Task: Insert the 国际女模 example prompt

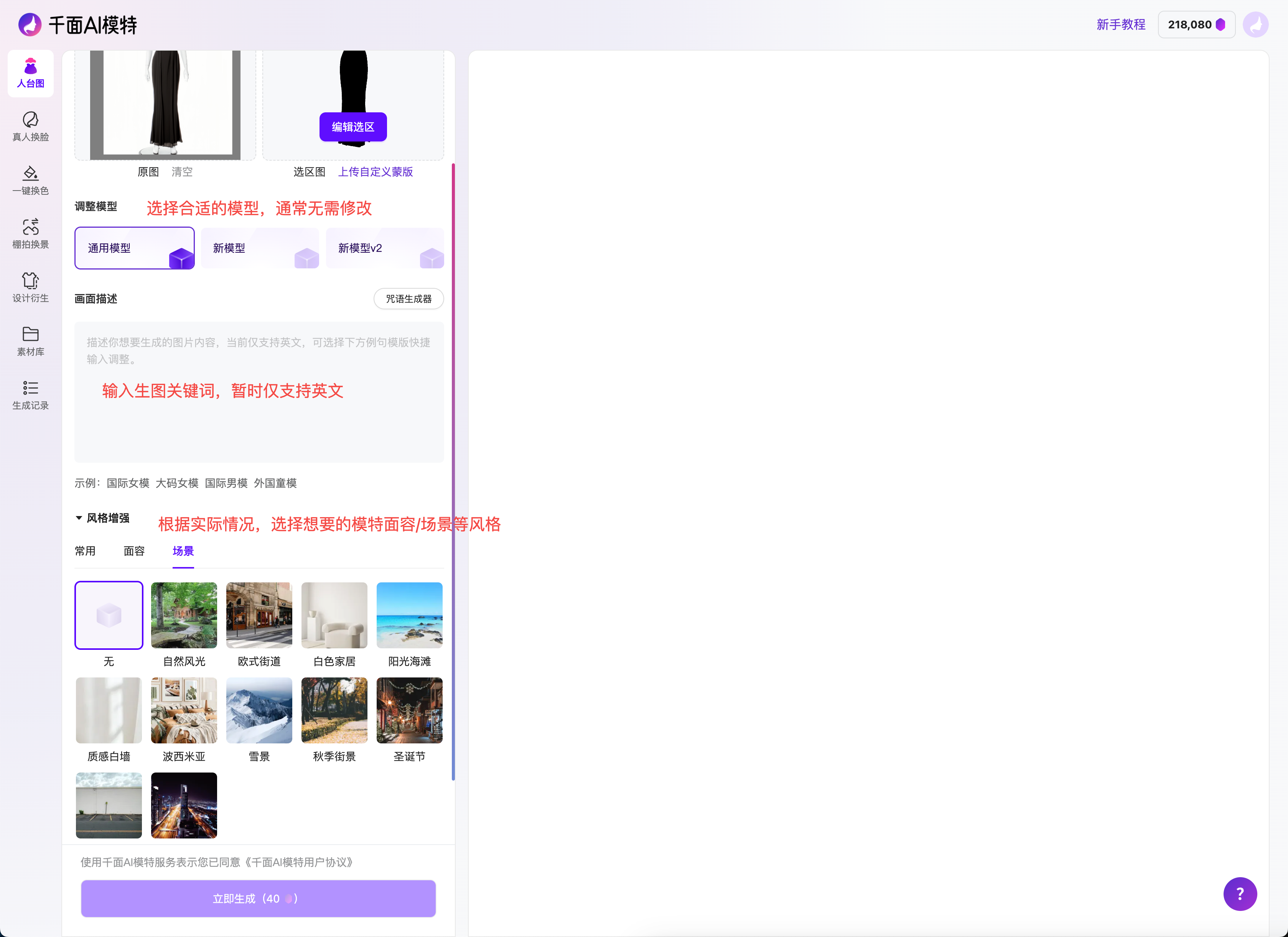Action: click(x=128, y=483)
